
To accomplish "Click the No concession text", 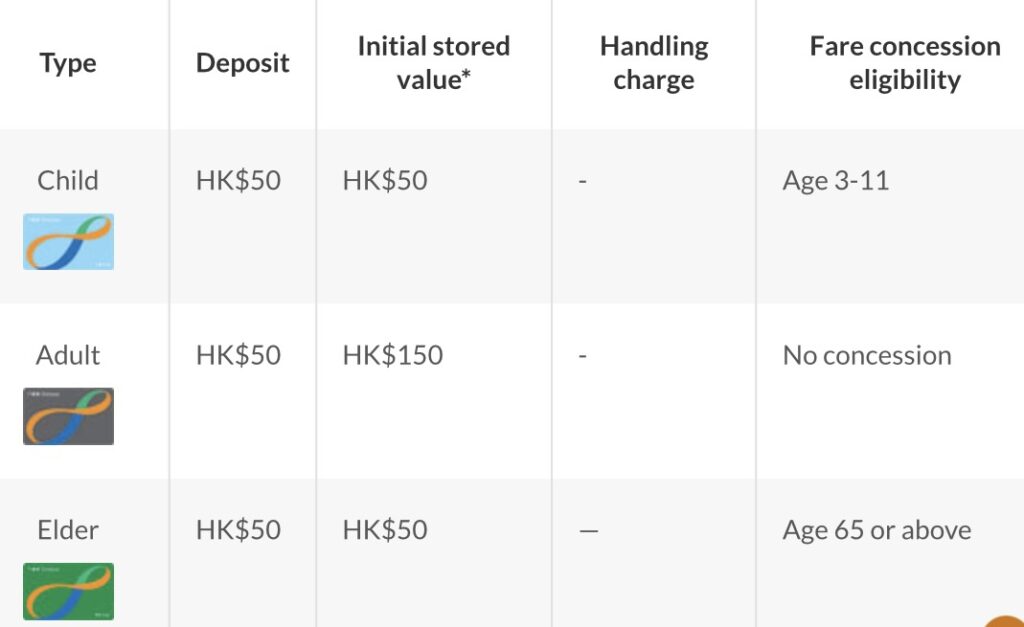I will click(x=867, y=355).
